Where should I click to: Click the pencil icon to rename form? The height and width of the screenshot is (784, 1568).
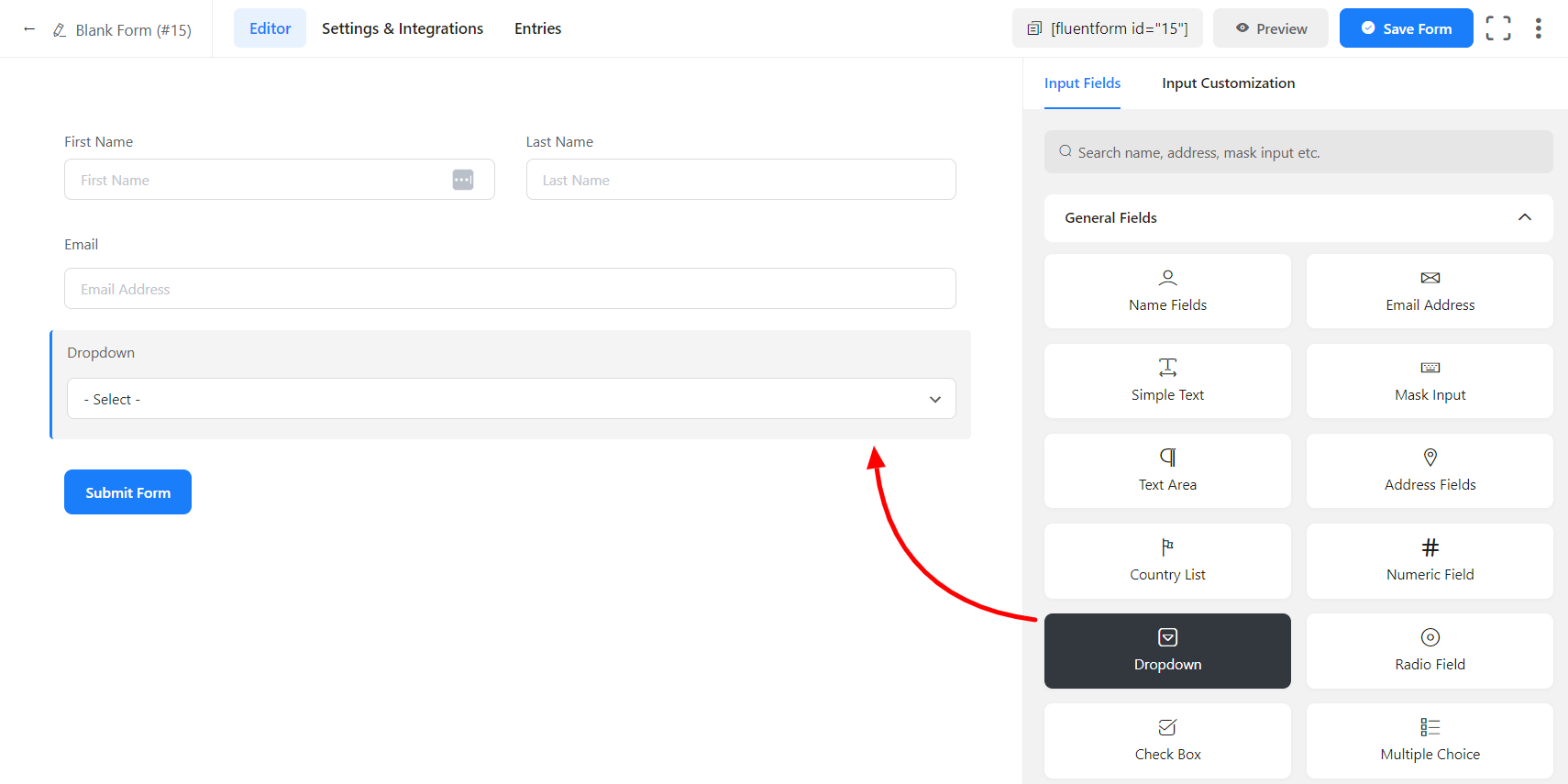pyautogui.click(x=60, y=30)
